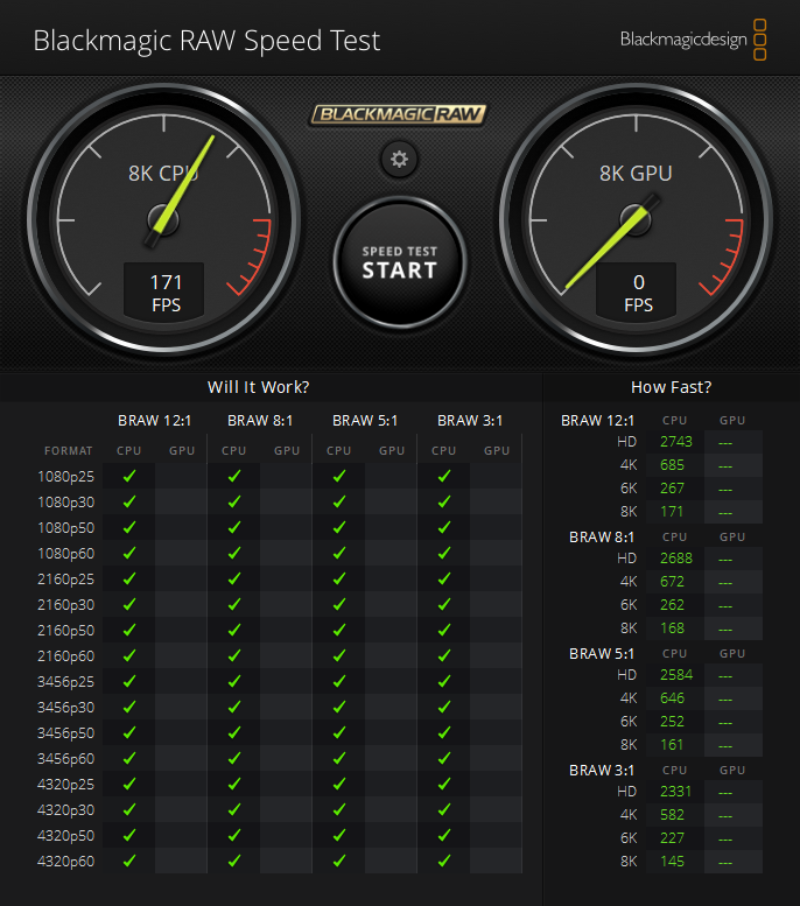This screenshot has width=800, height=906.
Task: Click 2160p60 BRAW 8:1 CPU checkmark
Action: coord(235,656)
